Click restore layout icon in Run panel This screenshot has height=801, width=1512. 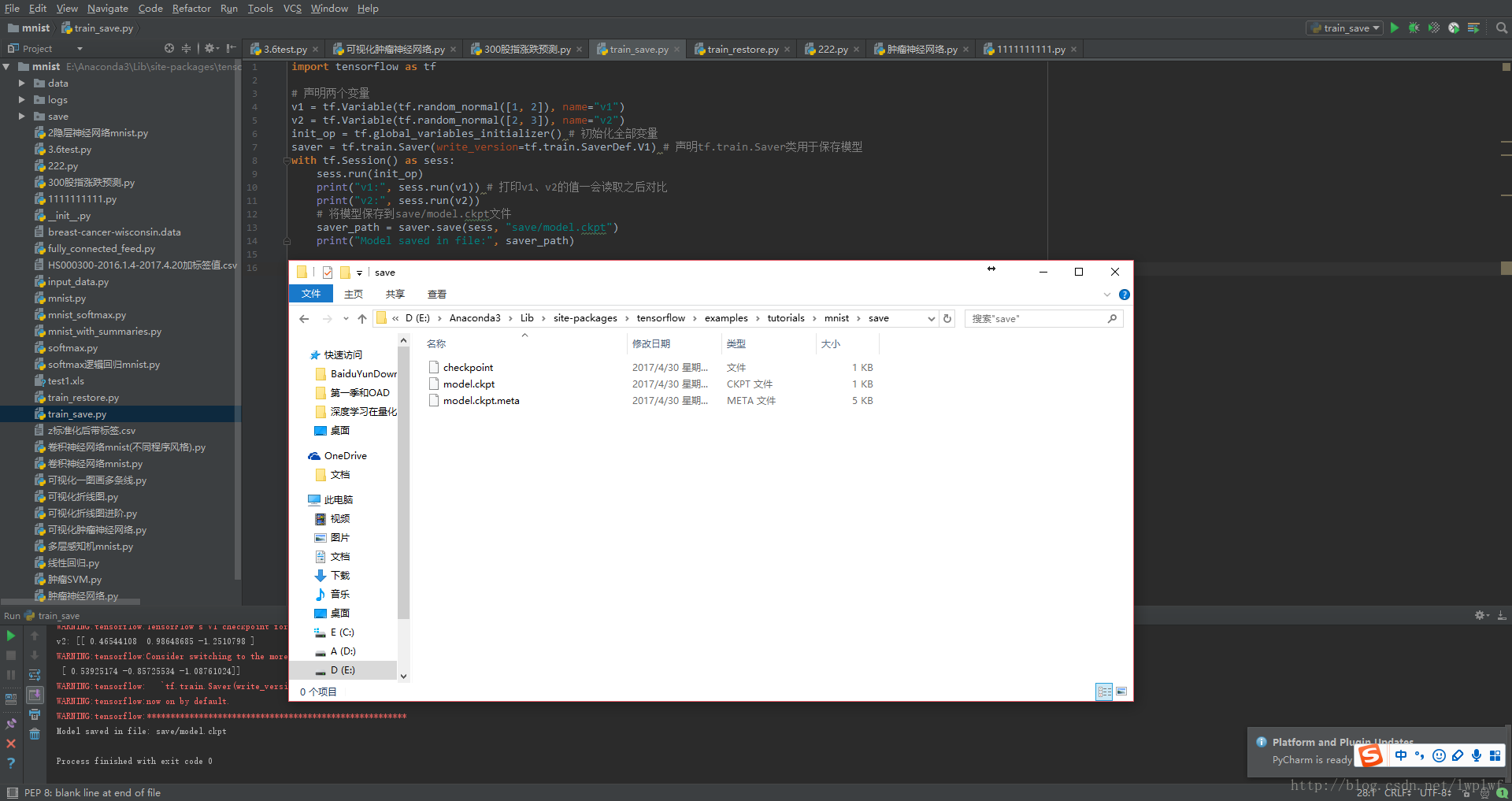click(11, 699)
